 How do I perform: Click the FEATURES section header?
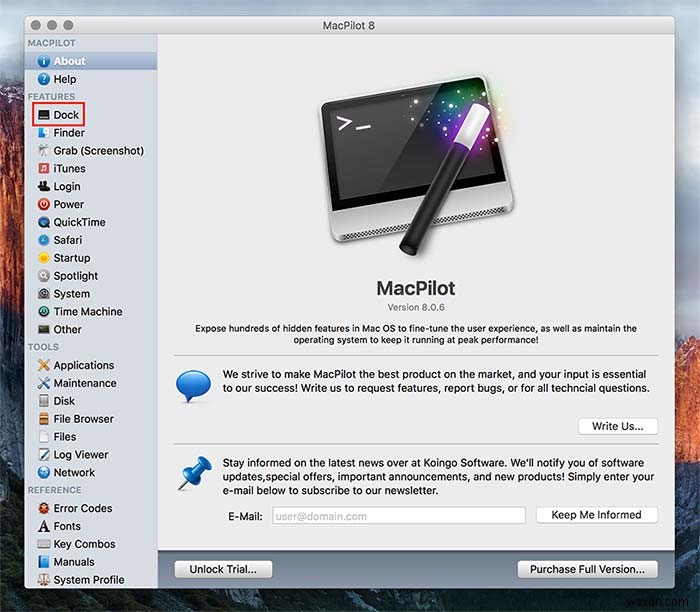(x=51, y=96)
